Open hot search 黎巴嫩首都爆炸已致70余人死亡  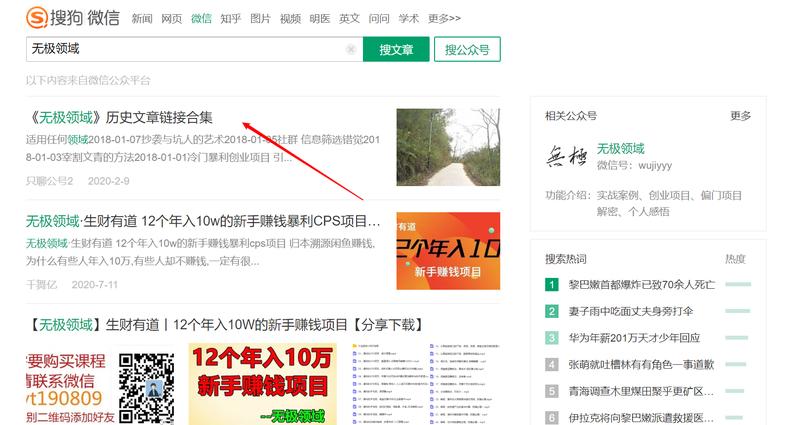(x=642, y=284)
